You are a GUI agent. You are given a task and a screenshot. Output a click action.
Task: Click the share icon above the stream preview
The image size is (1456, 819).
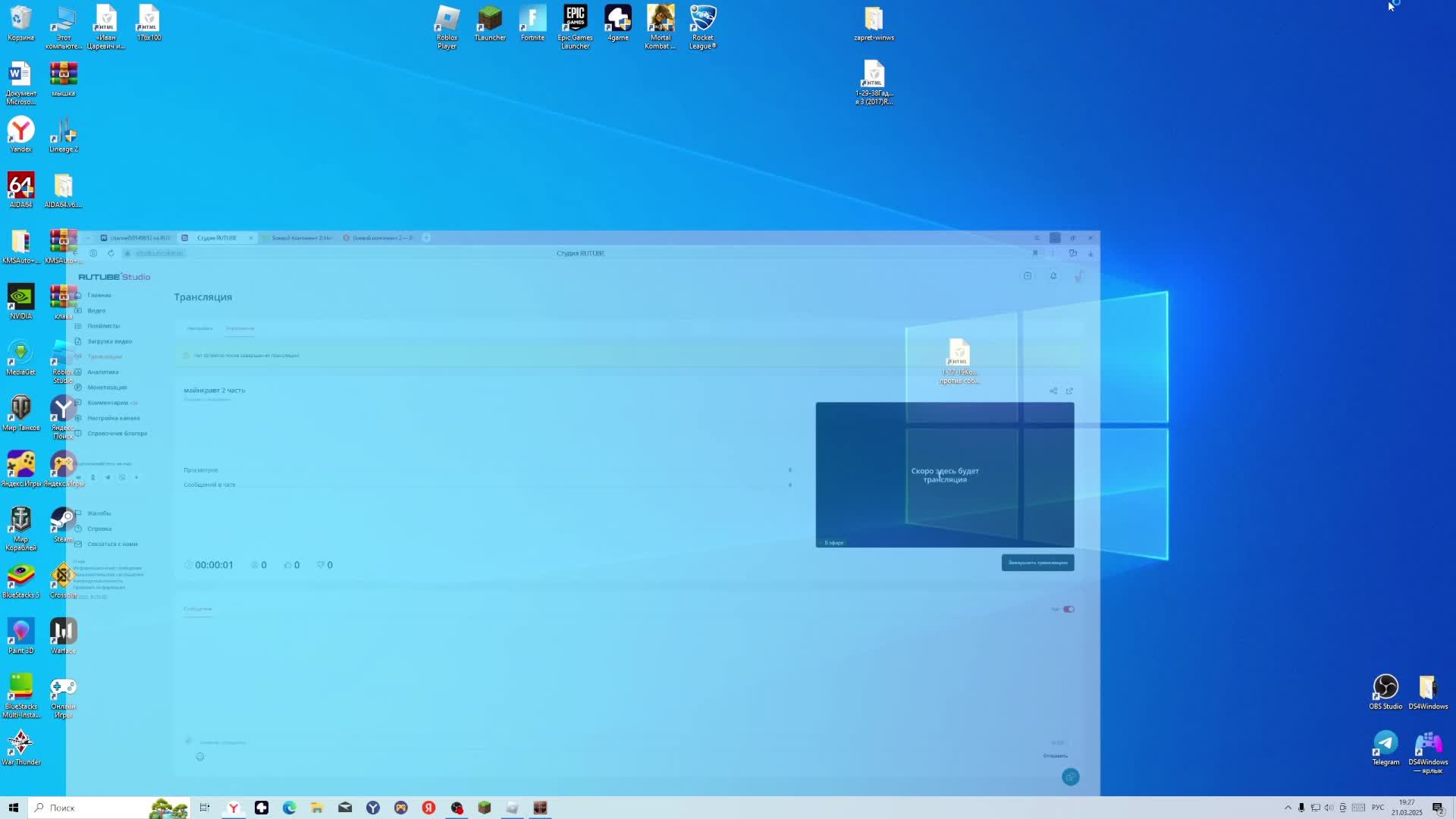[1053, 391]
